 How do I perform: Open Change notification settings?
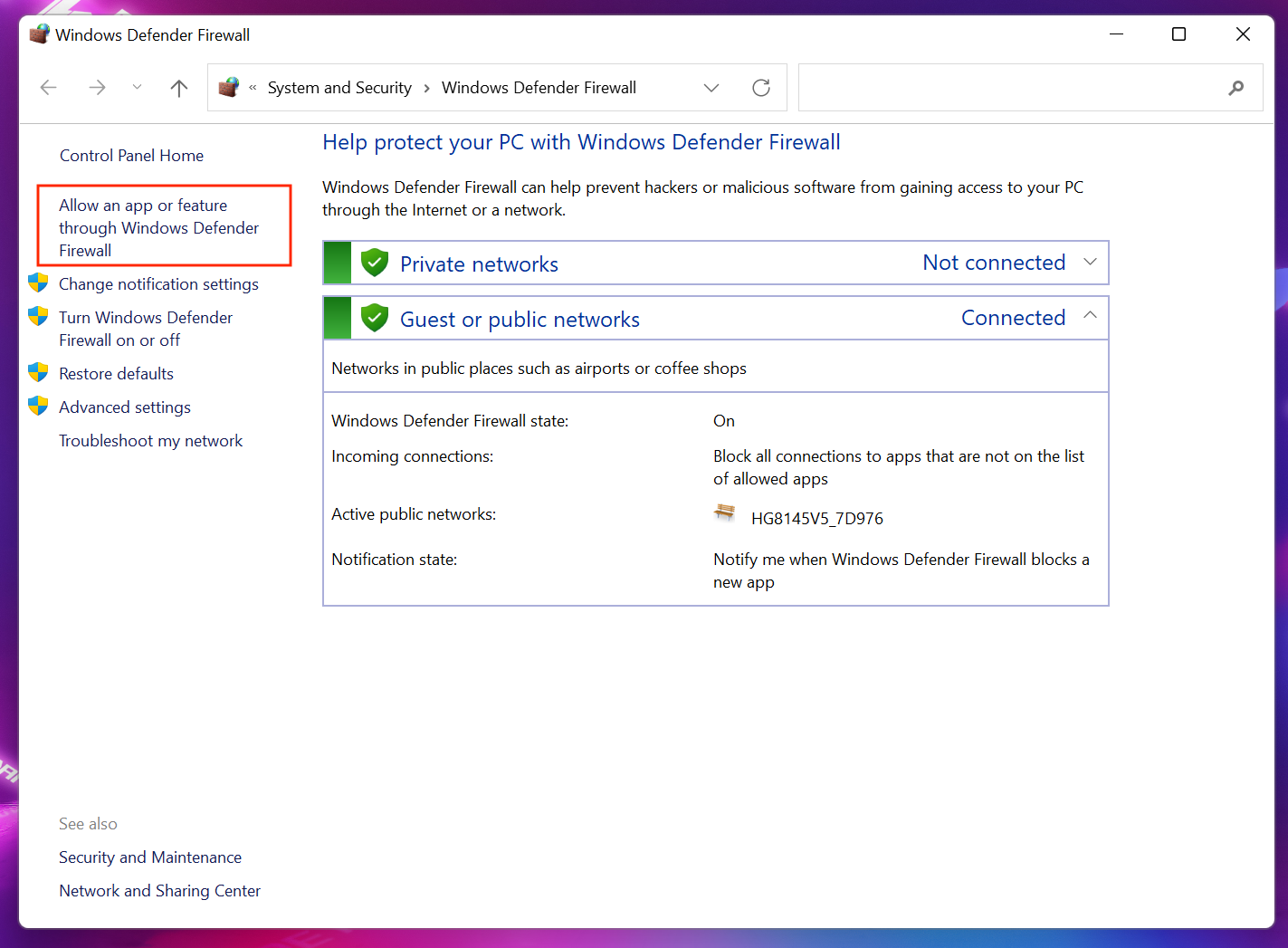click(158, 284)
